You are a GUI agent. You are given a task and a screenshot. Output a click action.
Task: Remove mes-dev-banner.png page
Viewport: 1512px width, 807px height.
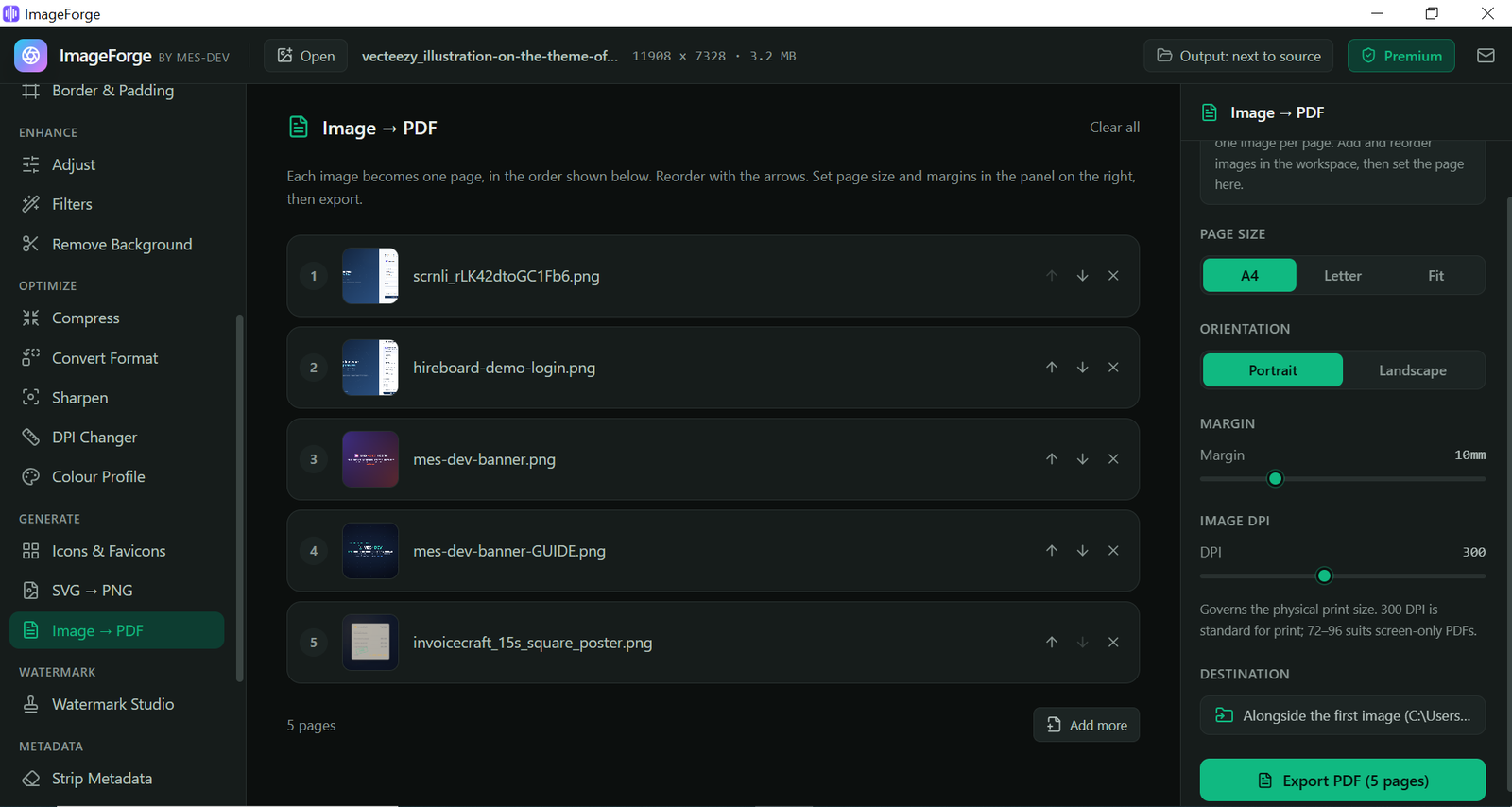coord(1113,459)
